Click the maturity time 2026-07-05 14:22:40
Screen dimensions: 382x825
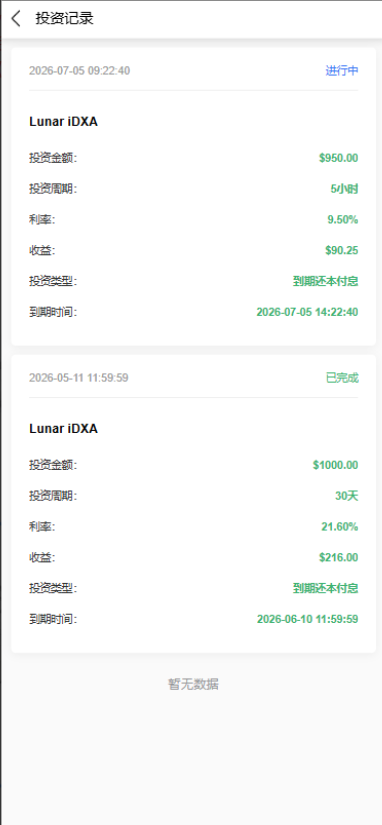pyautogui.click(x=307, y=313)
